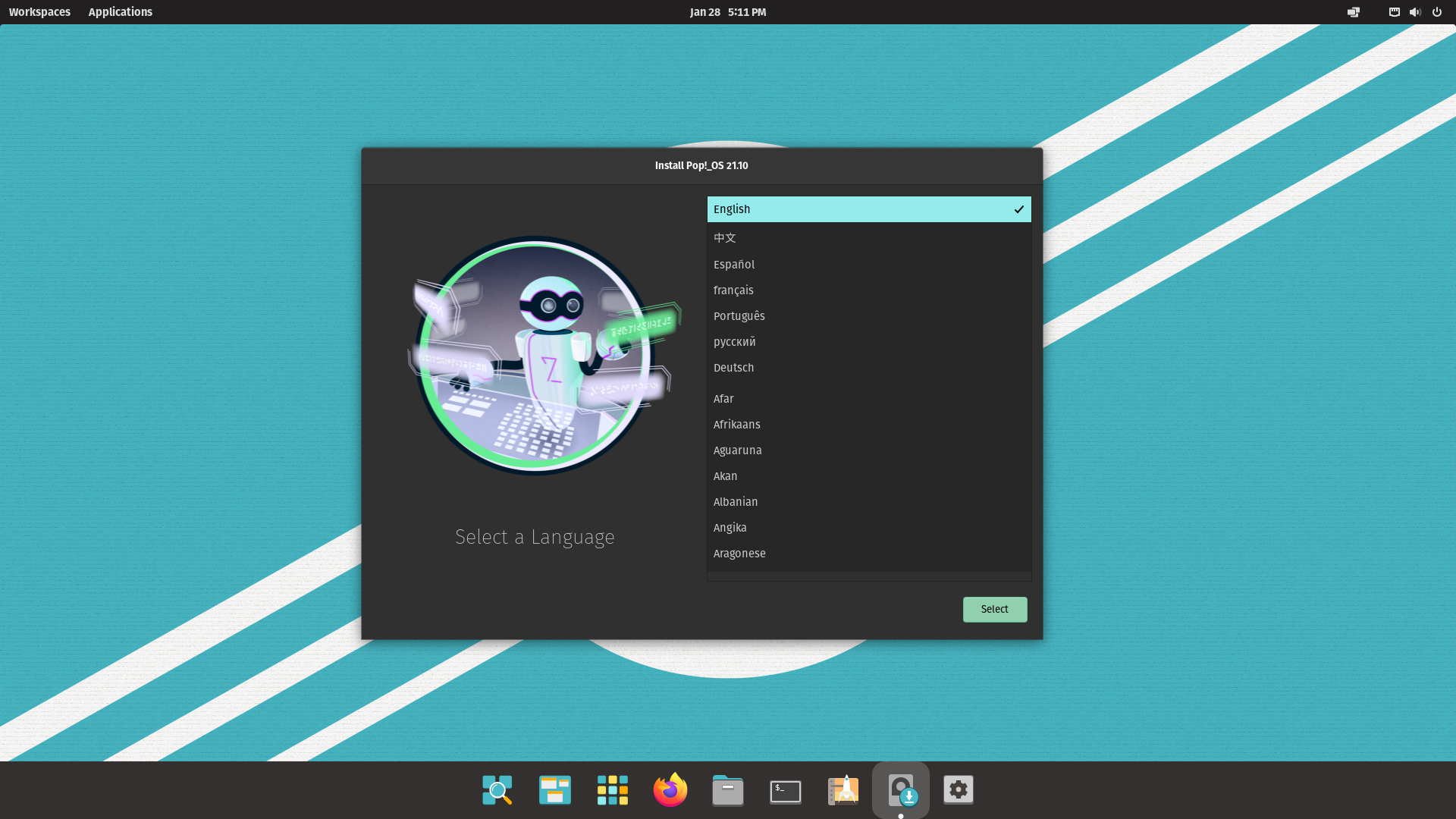
Task: Select Español as the language
Action: (869, 265)
